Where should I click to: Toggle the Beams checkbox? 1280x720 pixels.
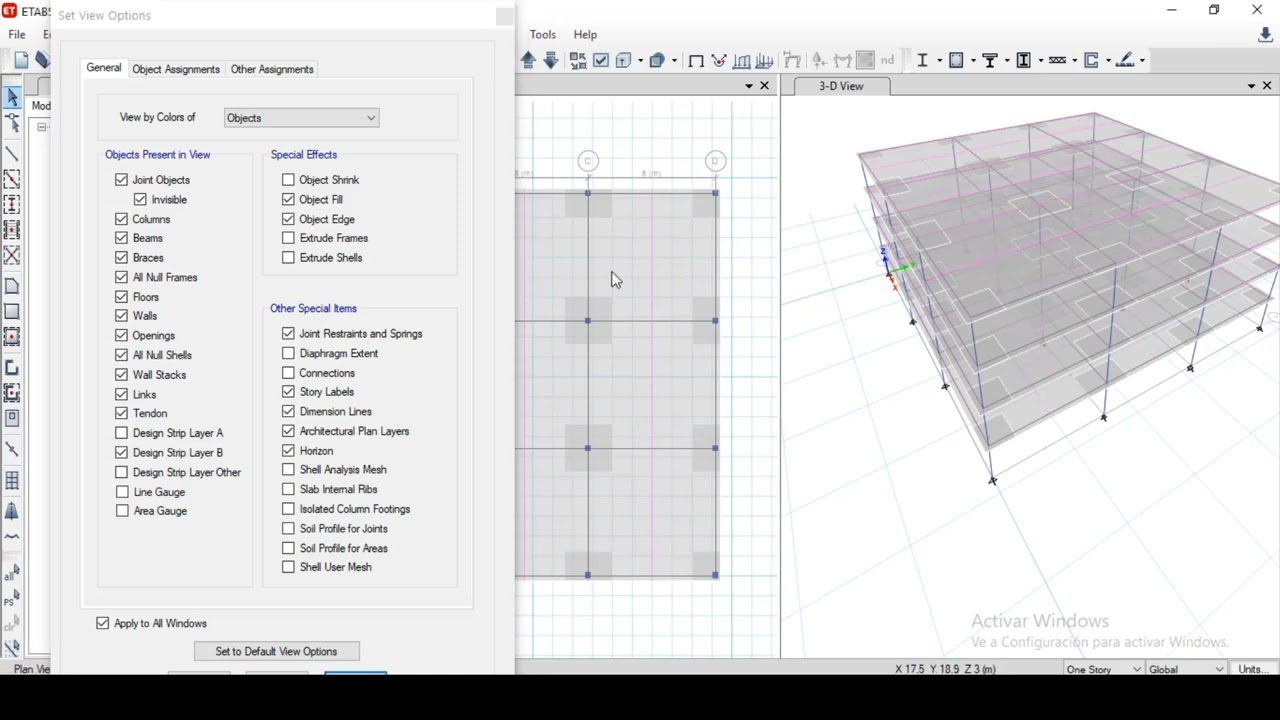(121, 238)
